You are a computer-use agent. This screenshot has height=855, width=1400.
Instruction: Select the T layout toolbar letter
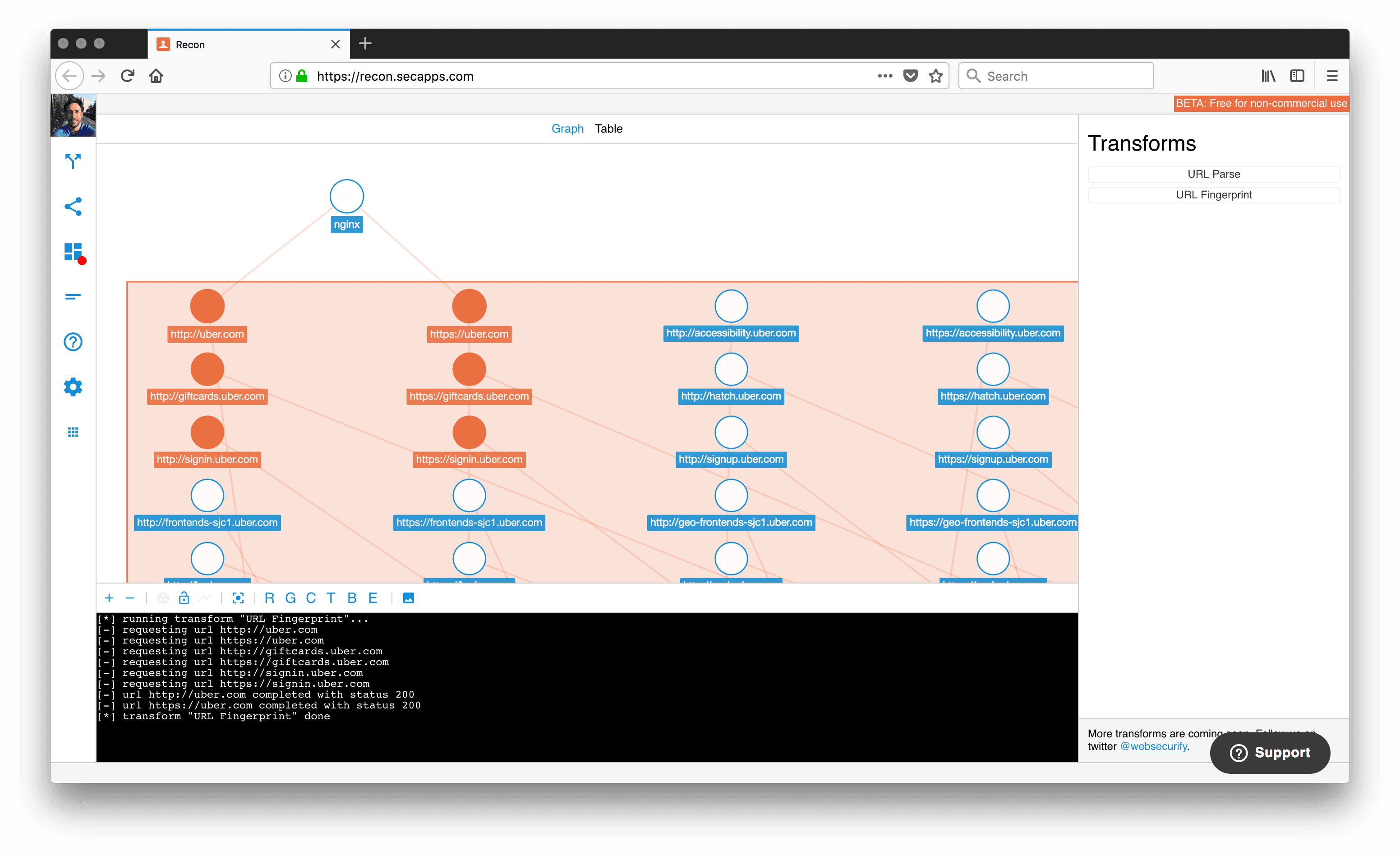pos(331,598)
